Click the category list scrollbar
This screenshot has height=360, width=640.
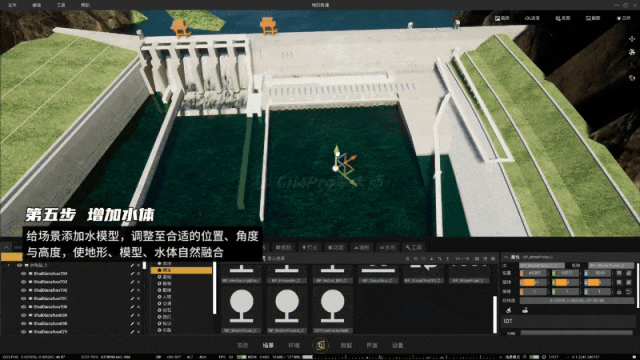(x=215, y=288)
